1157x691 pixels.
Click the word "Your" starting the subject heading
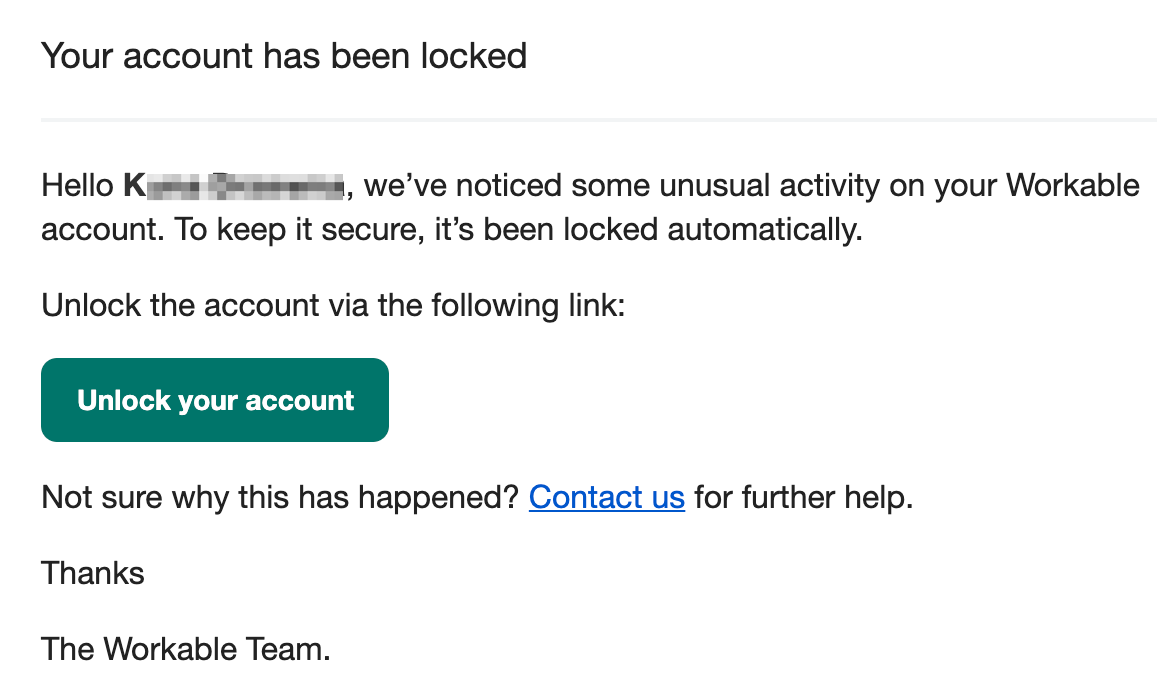pyautogui.click(x=74, y=56)
